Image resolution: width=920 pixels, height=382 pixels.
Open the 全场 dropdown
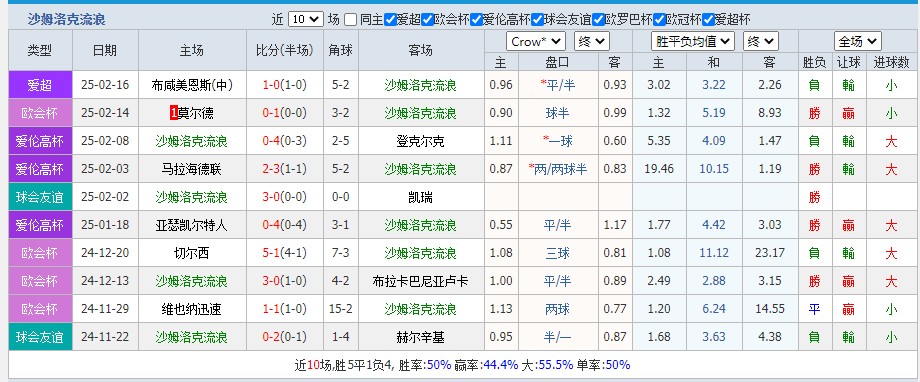[x=858, y=42]
